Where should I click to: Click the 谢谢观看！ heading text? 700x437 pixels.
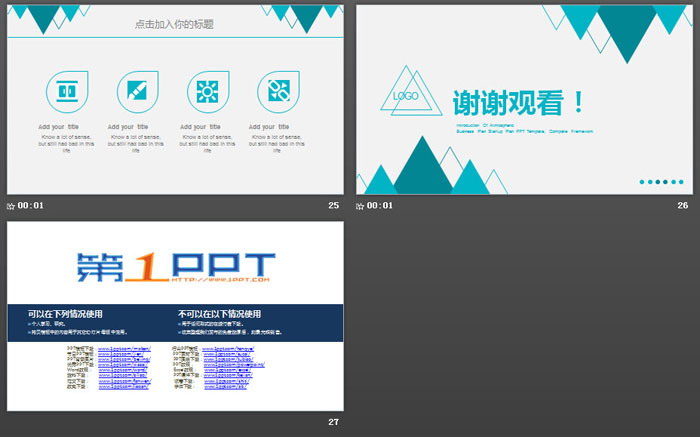pyautogui.click(x=518, y=103)
